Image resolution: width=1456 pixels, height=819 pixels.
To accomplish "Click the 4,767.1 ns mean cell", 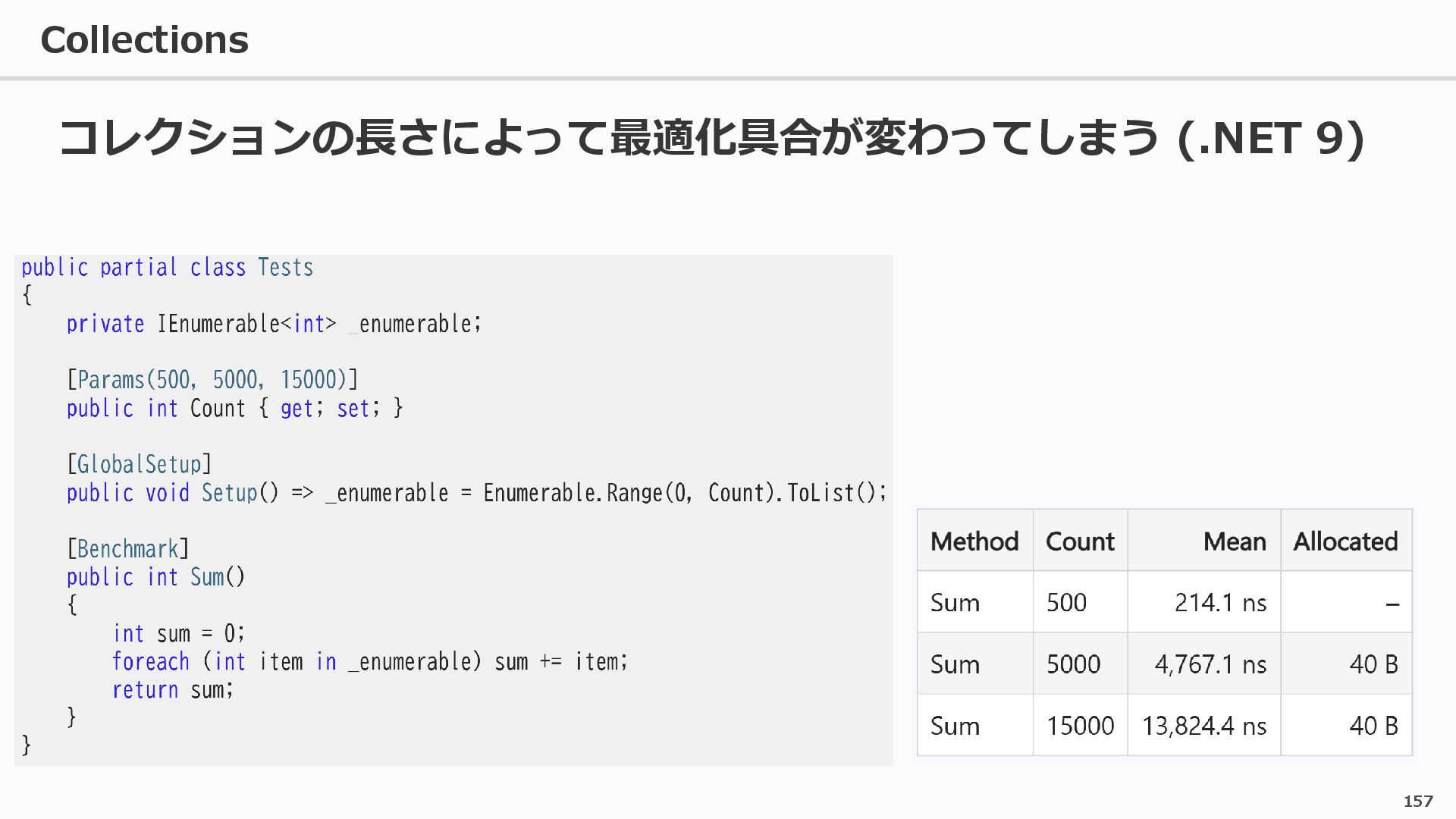I will [x=1210, y=664].
